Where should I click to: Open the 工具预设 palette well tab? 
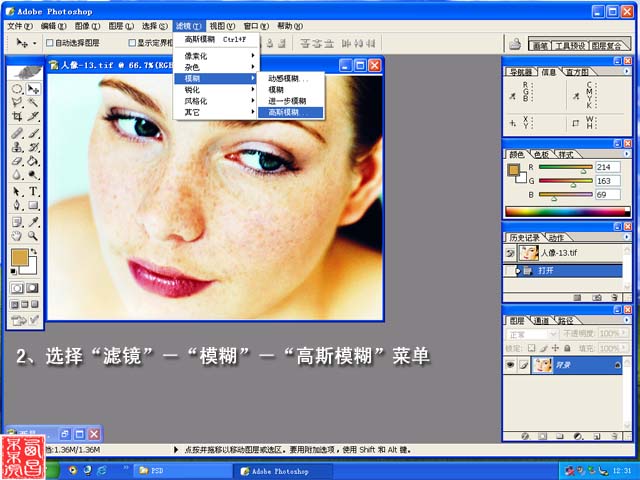tap(570, 46)
